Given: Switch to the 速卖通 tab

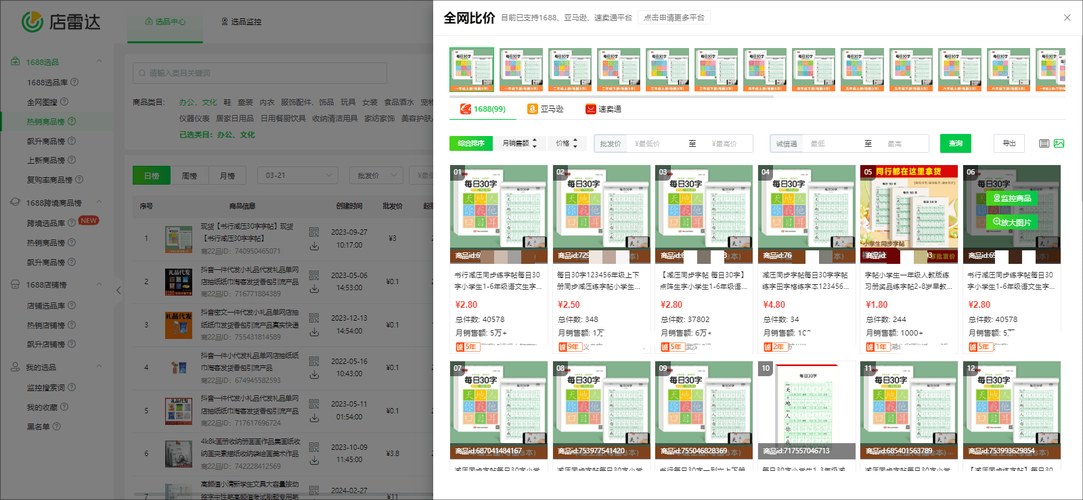Looking at the screenshot, I should (603, 109).
